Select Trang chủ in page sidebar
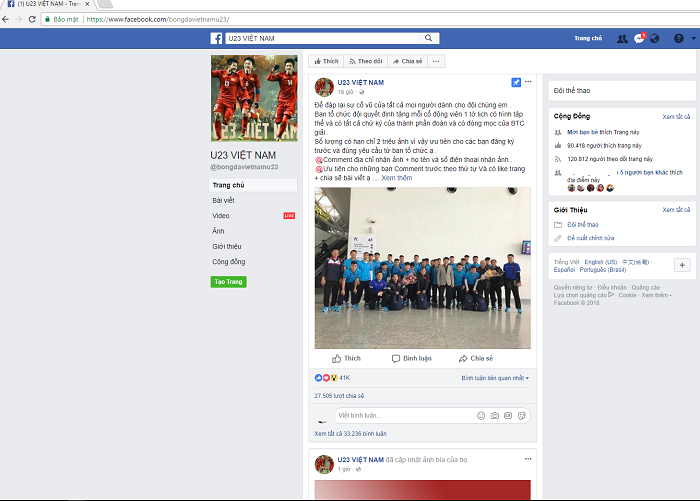This screenshot has width=700, height=501. tap(253, 185)
